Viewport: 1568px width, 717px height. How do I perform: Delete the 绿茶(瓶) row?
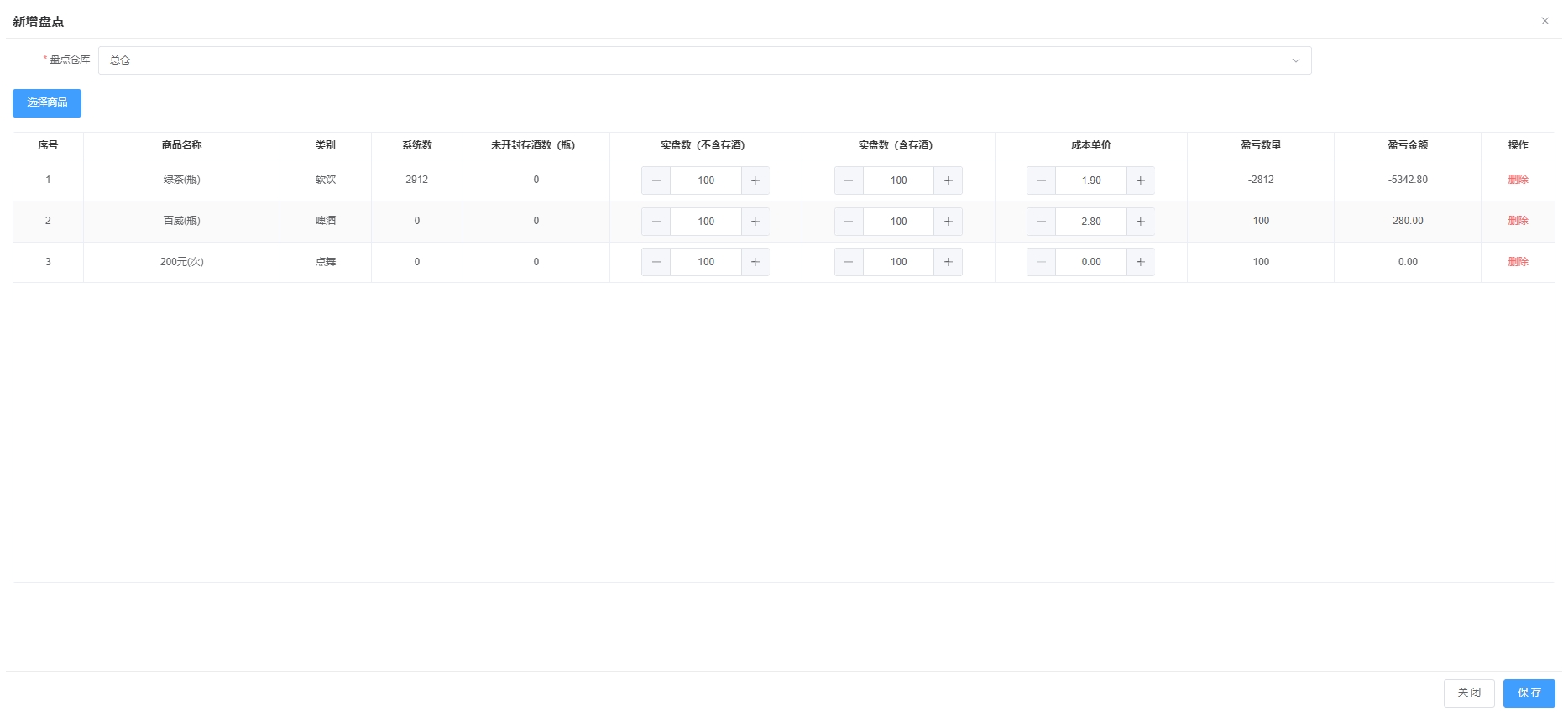pyautogui.click(x=1518, y=180)
